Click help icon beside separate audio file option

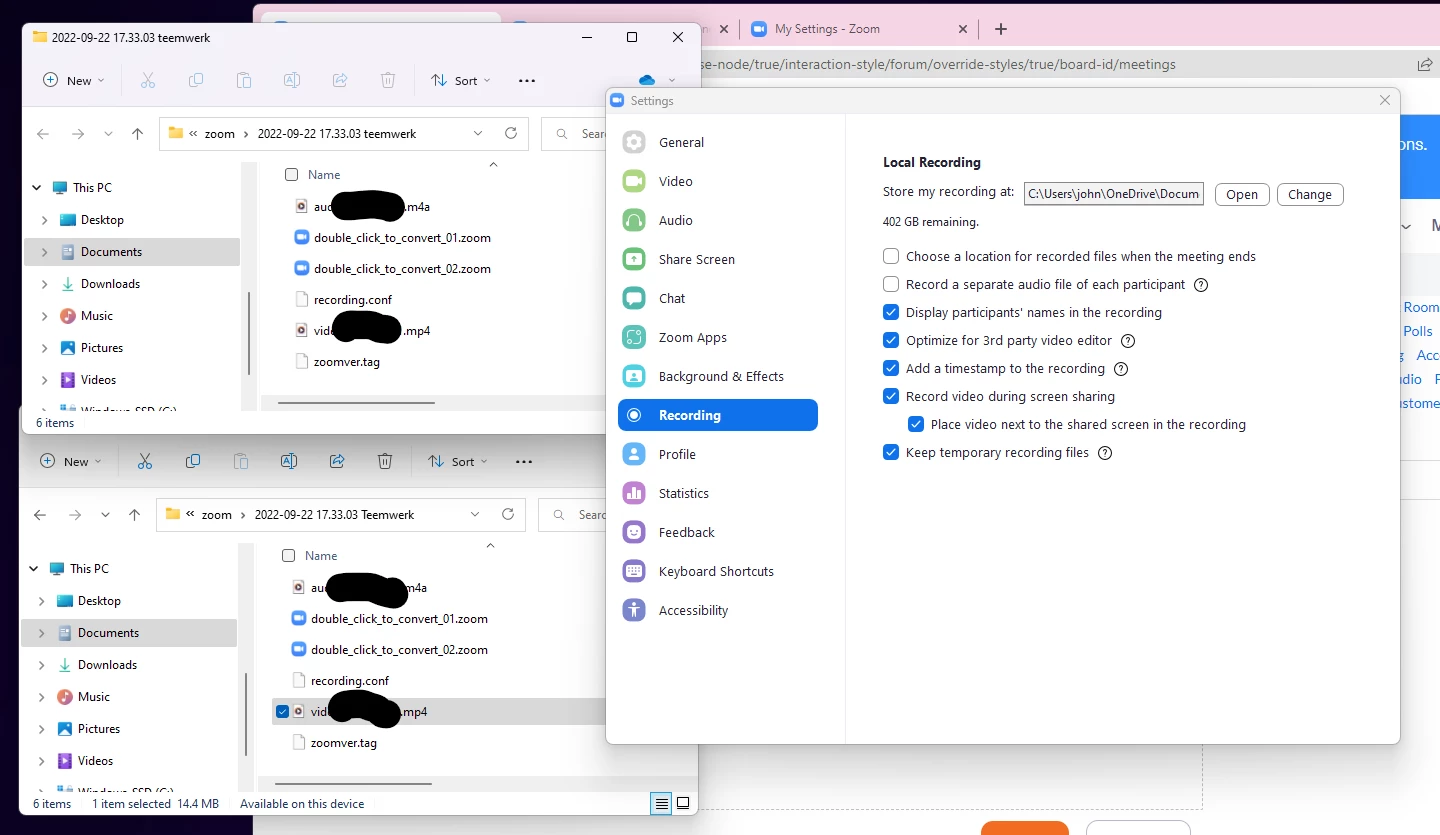pyautogui.click(x=1201, y=284)
